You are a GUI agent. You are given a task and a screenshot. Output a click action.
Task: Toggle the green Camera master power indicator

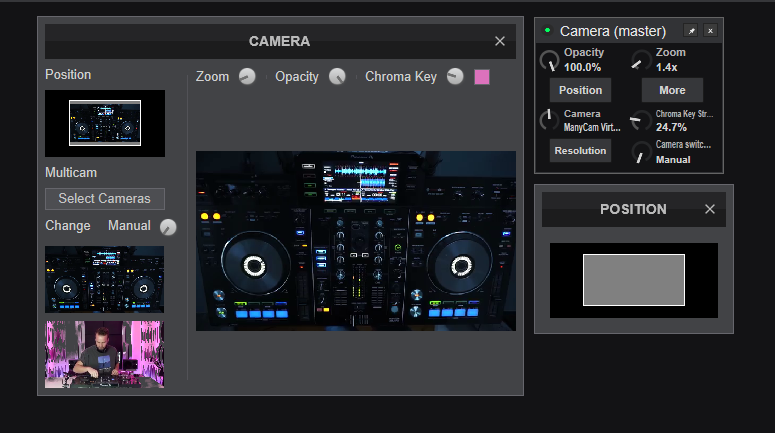(548, 31)
